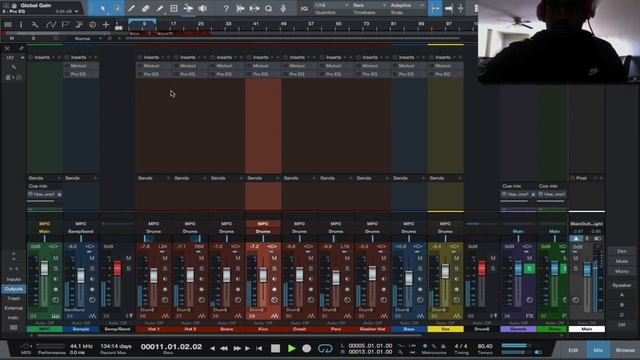Open the External tab in mixer sidebar
This screenshot has height=360, width=640.
13,308
